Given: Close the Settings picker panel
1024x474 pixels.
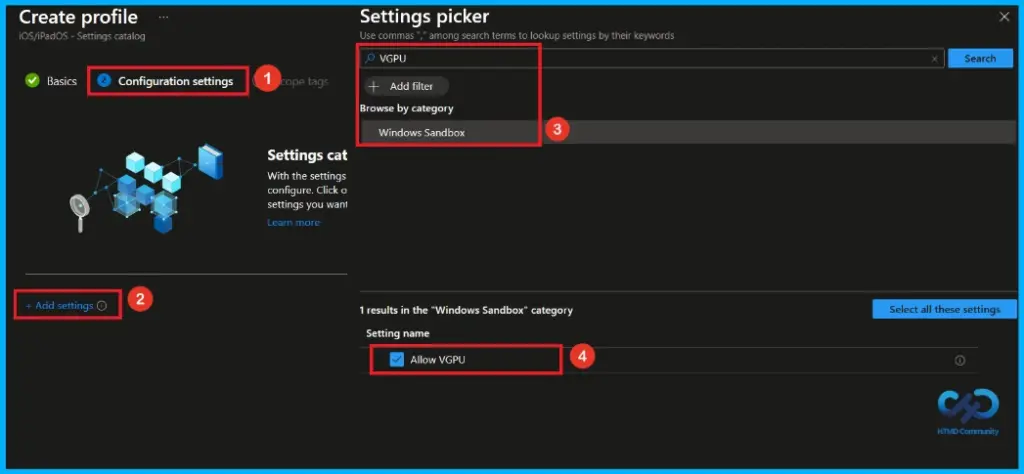Looking at the screenshot, I should [1004, 17].
